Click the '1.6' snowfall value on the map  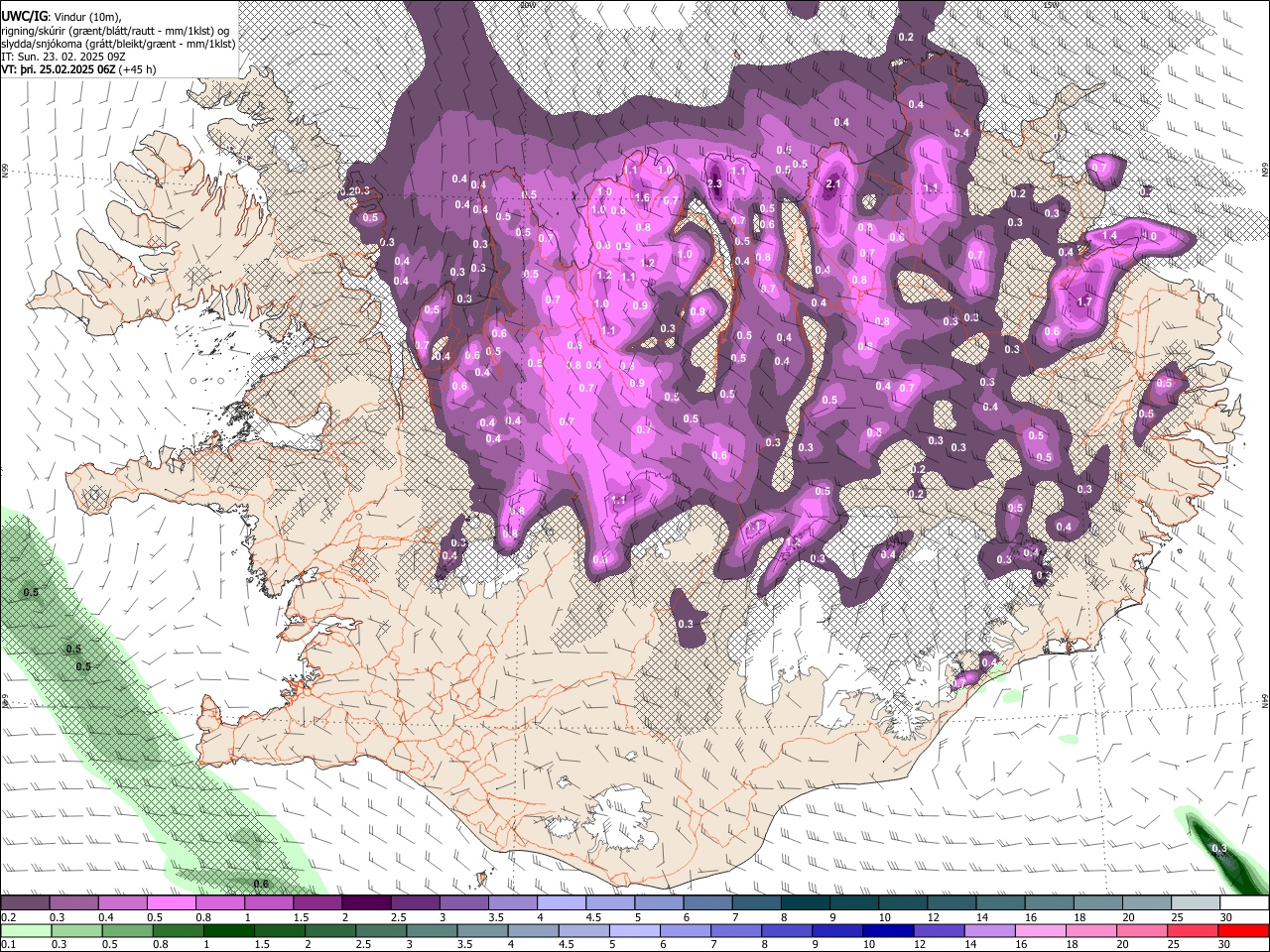coord(642,197)
